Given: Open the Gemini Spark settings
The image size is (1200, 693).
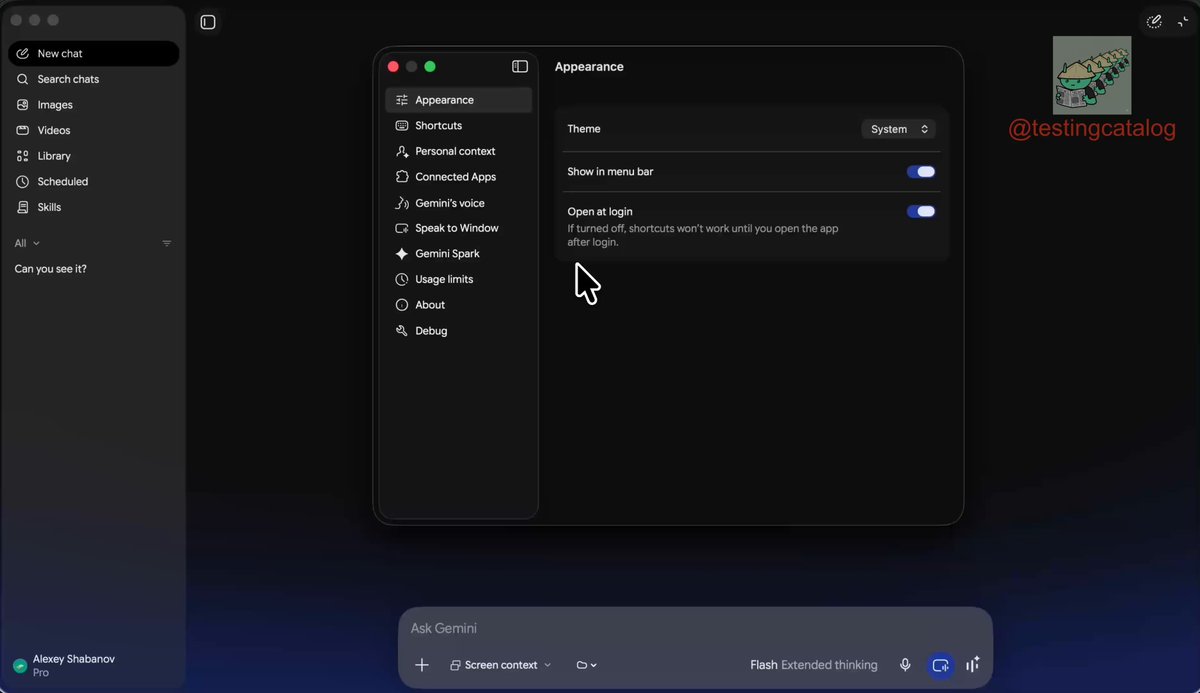Looking at the screenshot, I should click(x=458, y=254).
